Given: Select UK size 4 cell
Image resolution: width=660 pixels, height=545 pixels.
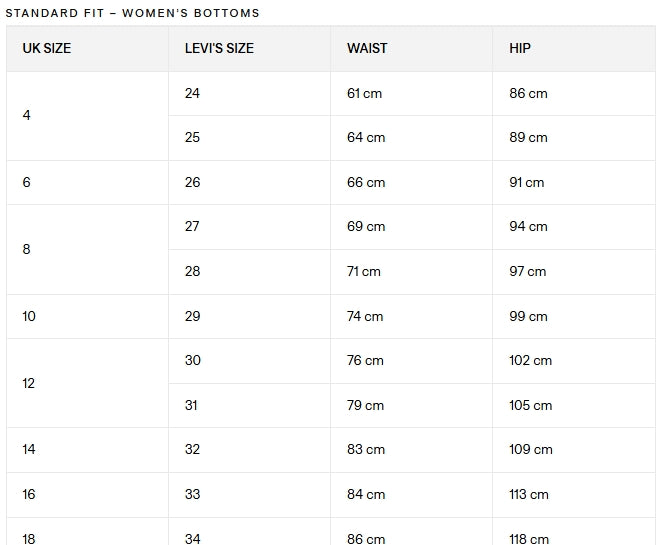Looking at the screenshot, I should tap(88, 116).
